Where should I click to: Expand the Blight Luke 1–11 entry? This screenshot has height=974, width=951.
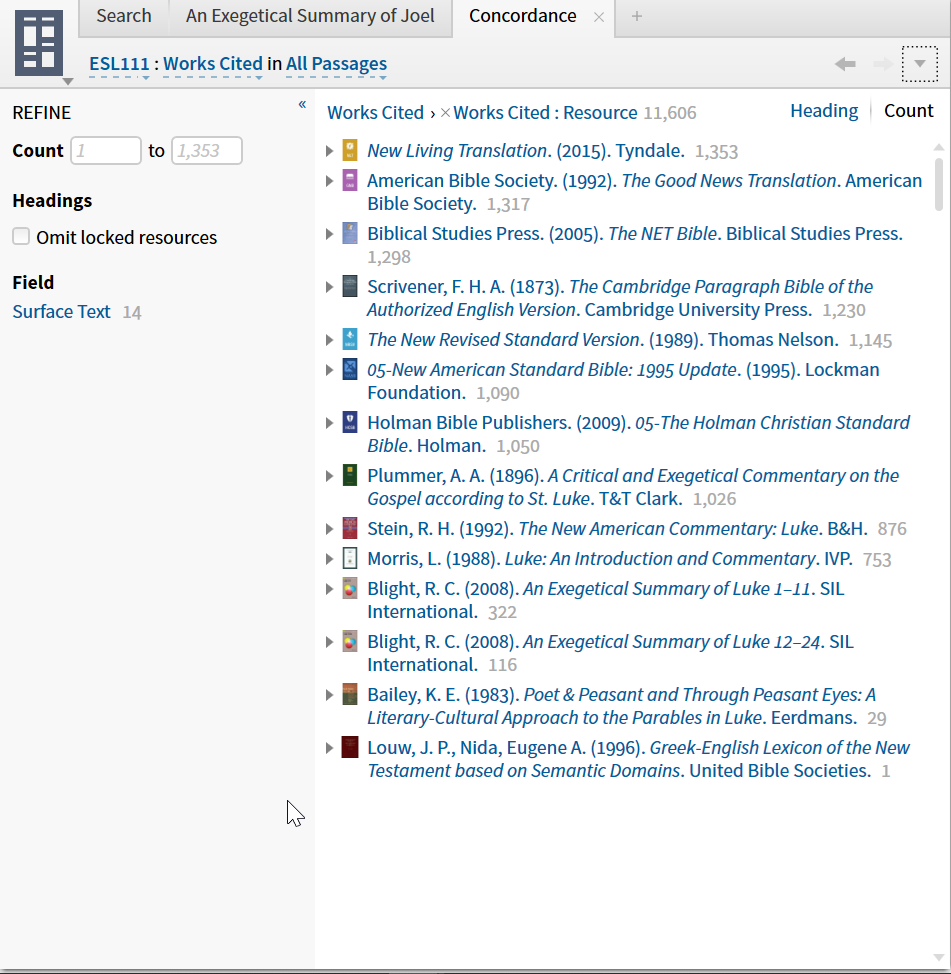(x=330, y=588)
